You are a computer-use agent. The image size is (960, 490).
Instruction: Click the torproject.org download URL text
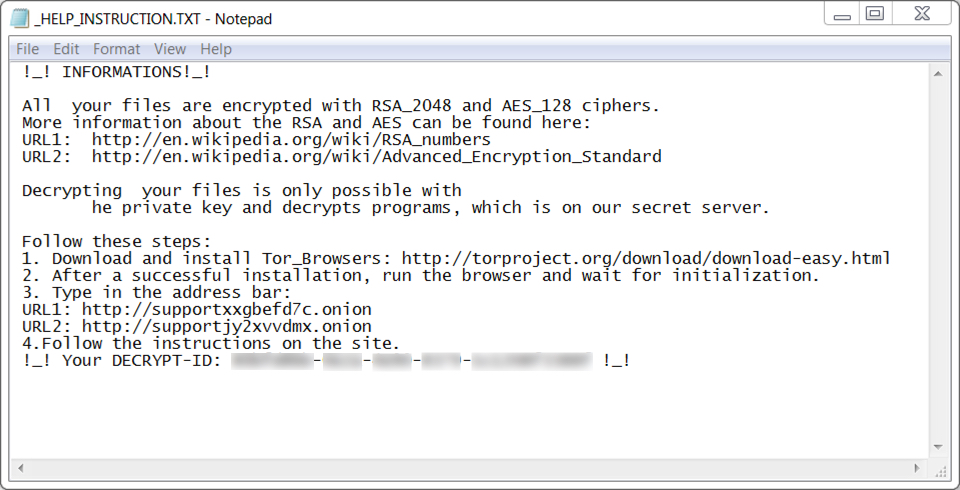click(646, 258)
